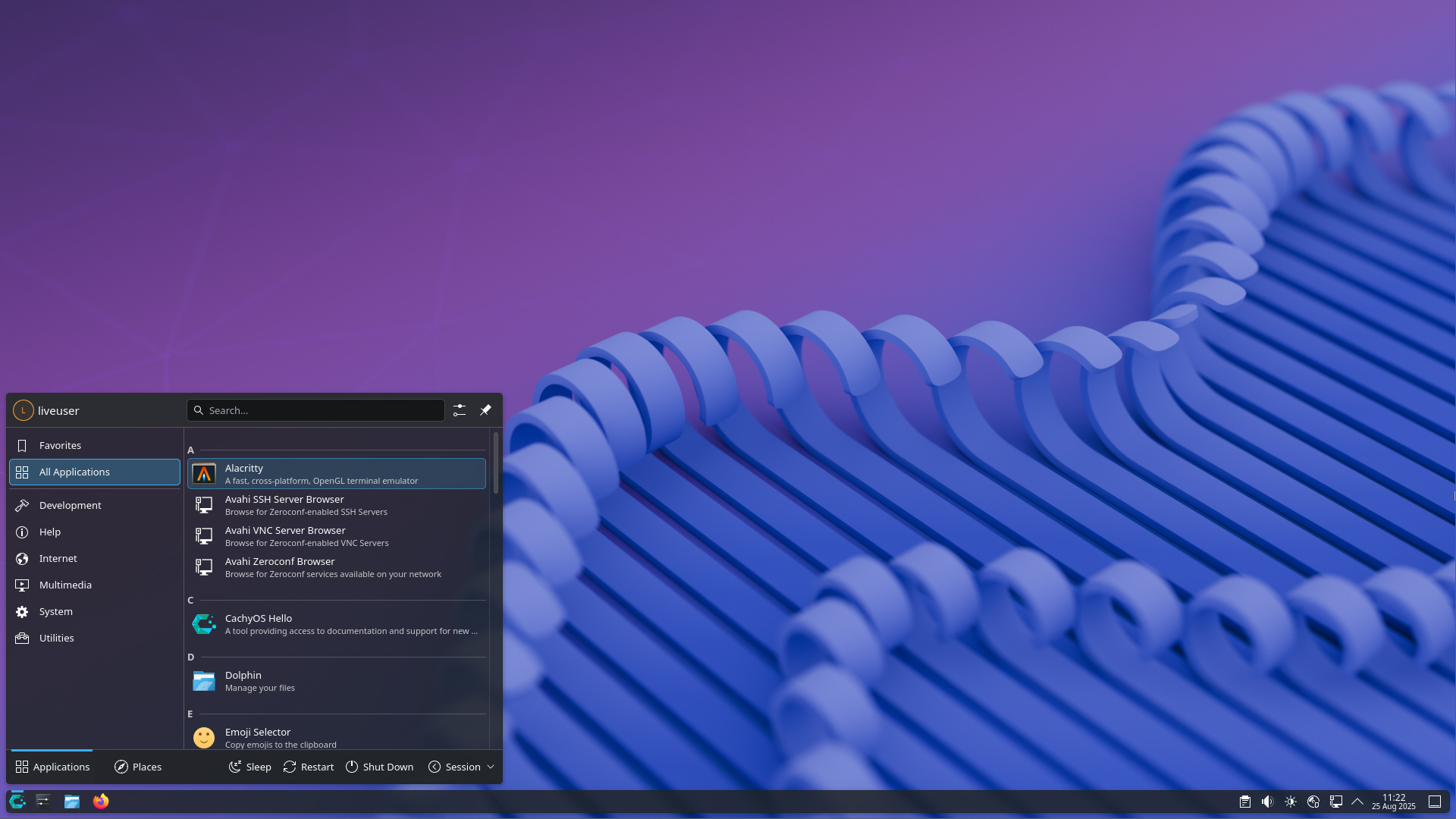Toggle the pin to keep the launcher open
This screenshot has width=1456, height=819.
pyautogui.click(x=485, y=409)
